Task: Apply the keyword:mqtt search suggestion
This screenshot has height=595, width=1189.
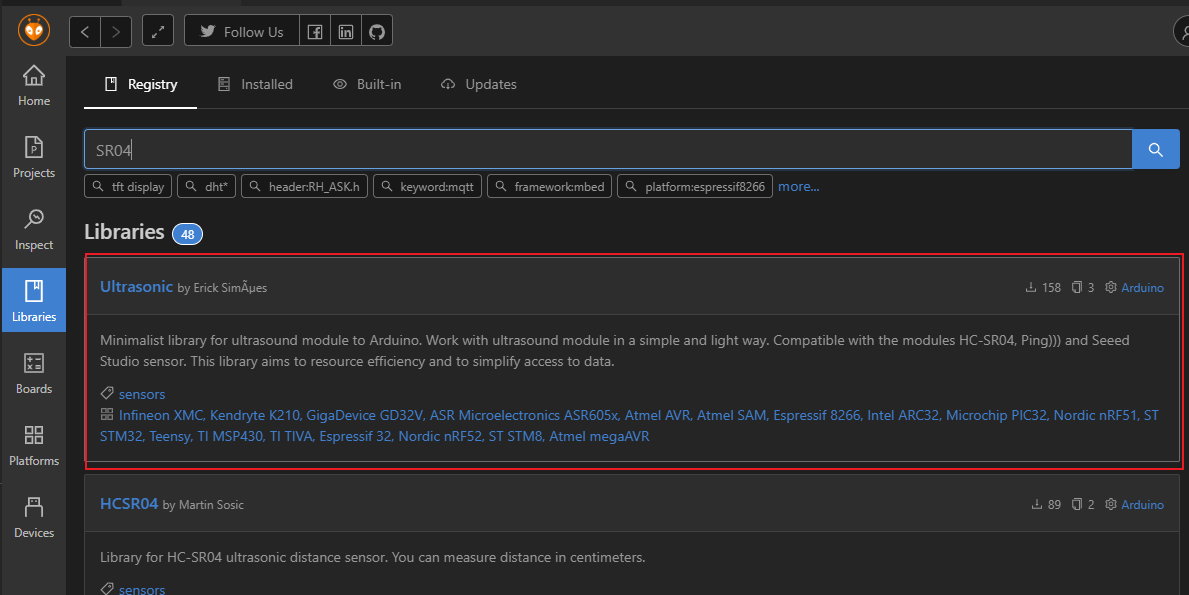Action: click(x=428, y=187)
